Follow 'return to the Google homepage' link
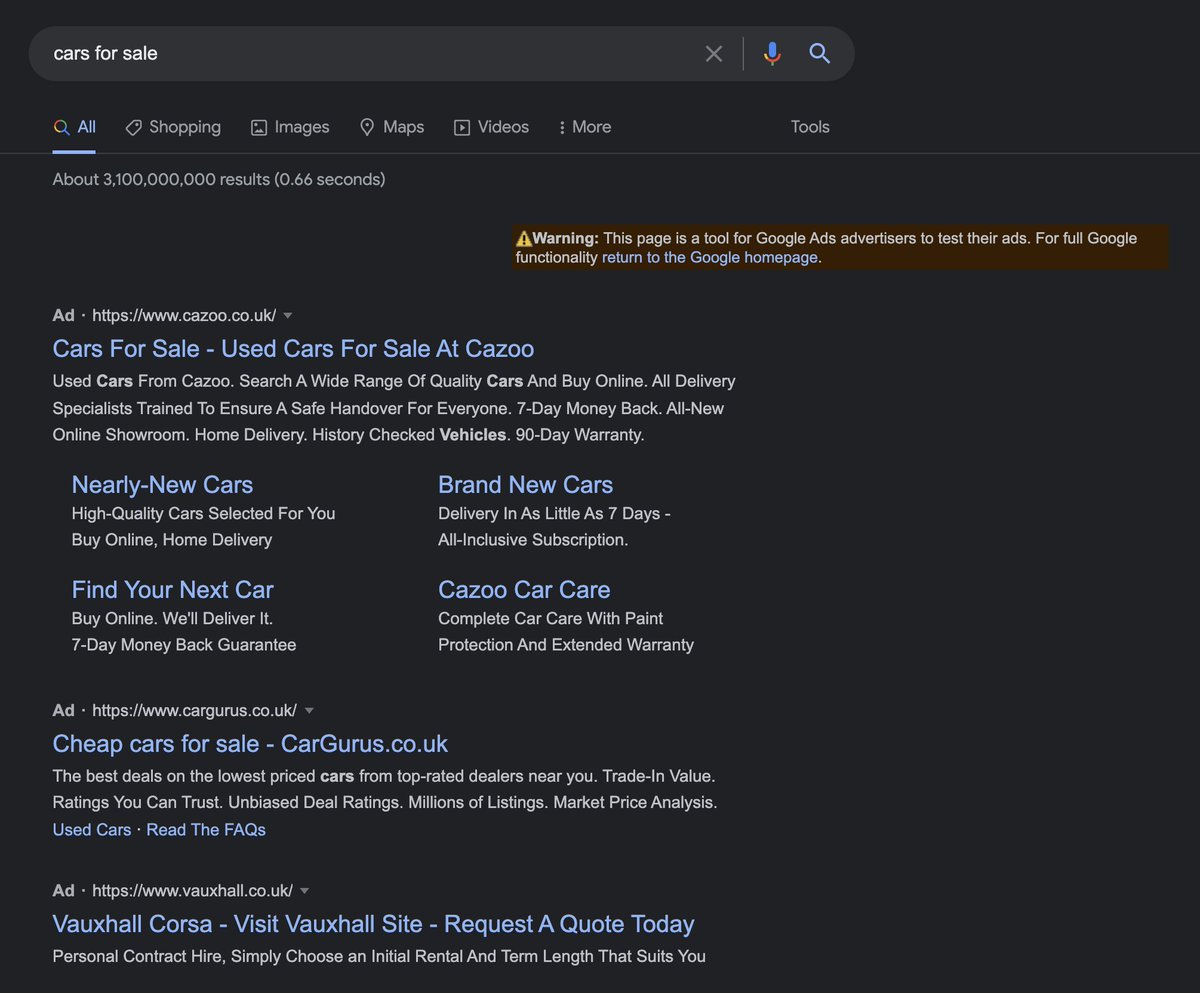Viewport: 1200px width, 993px height. click(x=710, y=257)
